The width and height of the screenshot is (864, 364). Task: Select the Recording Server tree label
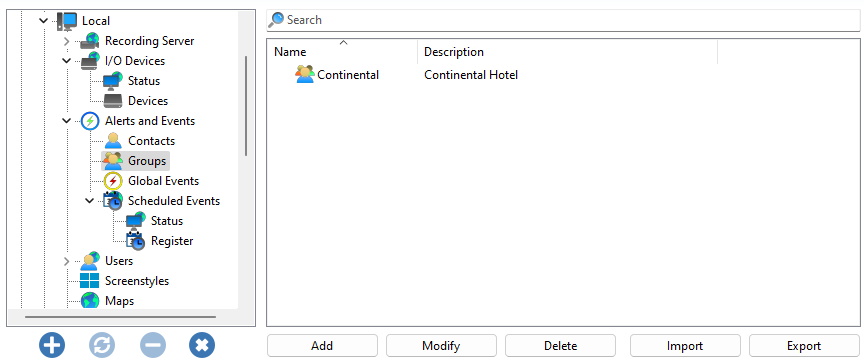pyautogui.click(x=150, y=41)
